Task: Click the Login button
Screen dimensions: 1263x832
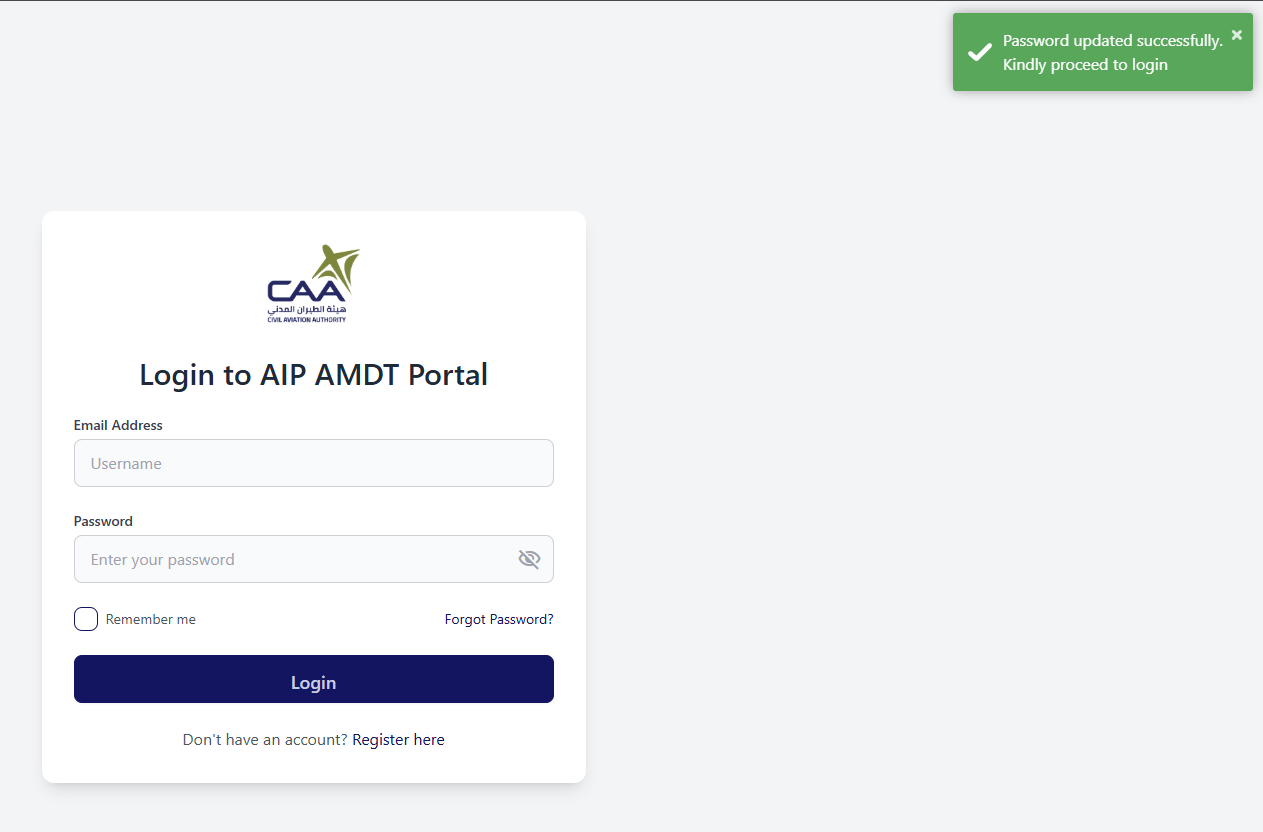Action: [314, 679]
